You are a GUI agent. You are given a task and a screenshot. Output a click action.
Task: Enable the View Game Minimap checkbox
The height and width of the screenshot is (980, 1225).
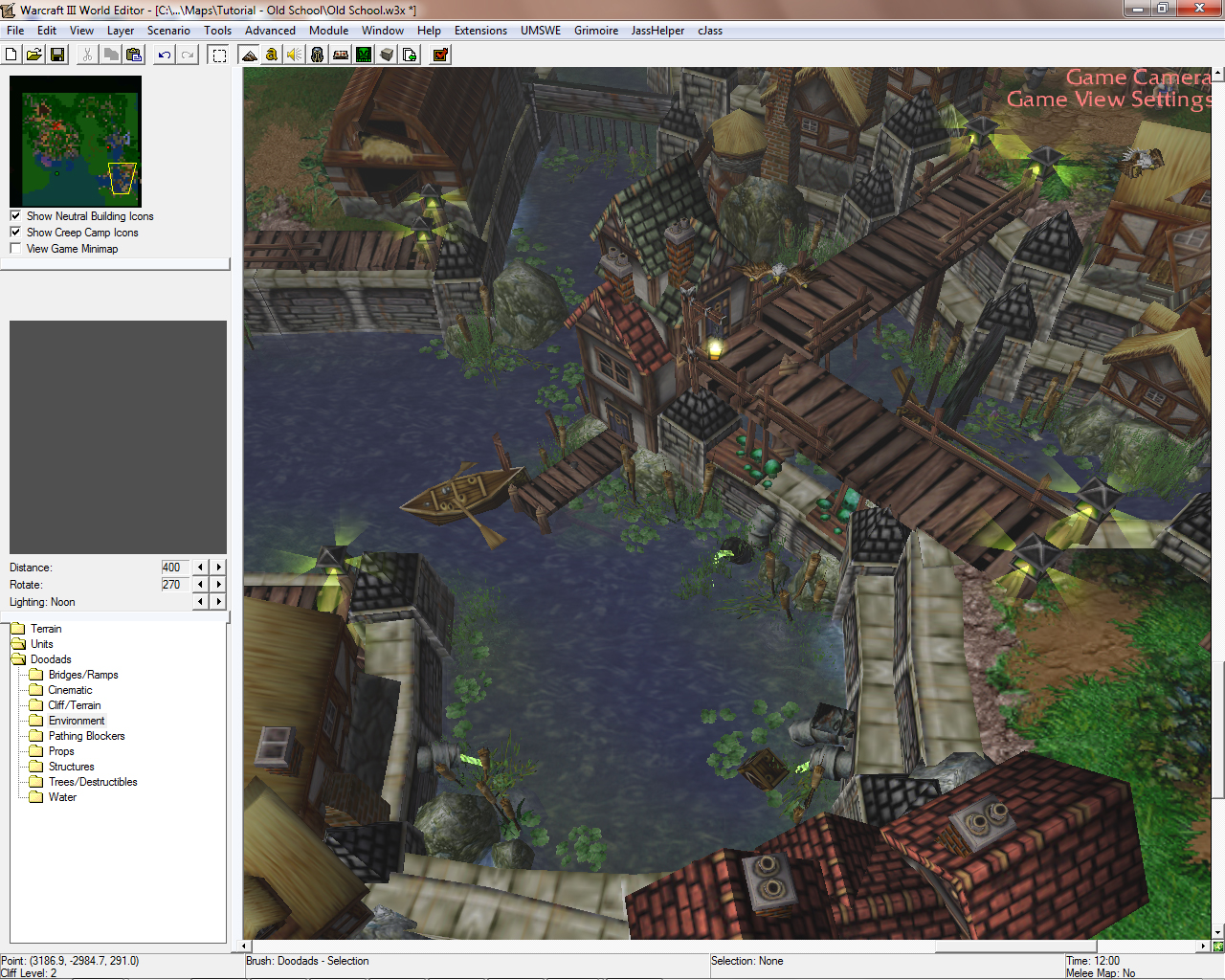click(15, 249)
